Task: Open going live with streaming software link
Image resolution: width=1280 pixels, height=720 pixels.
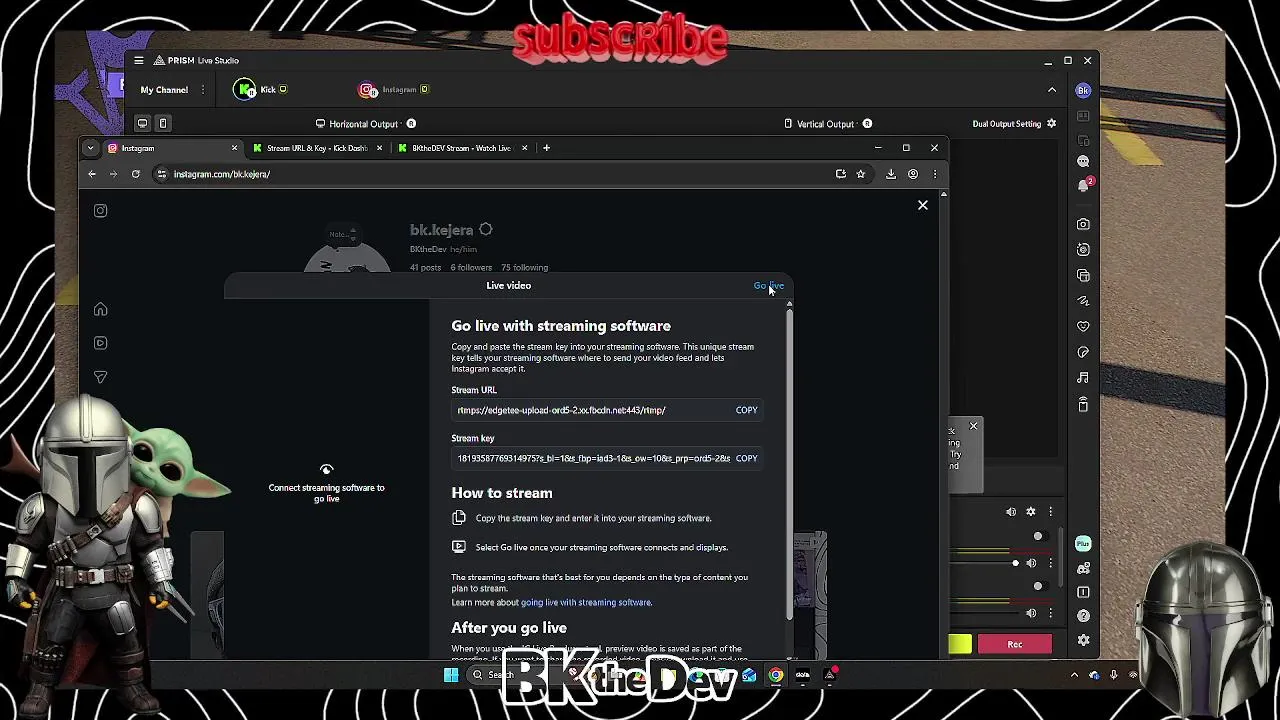Action: coord(586,602)
